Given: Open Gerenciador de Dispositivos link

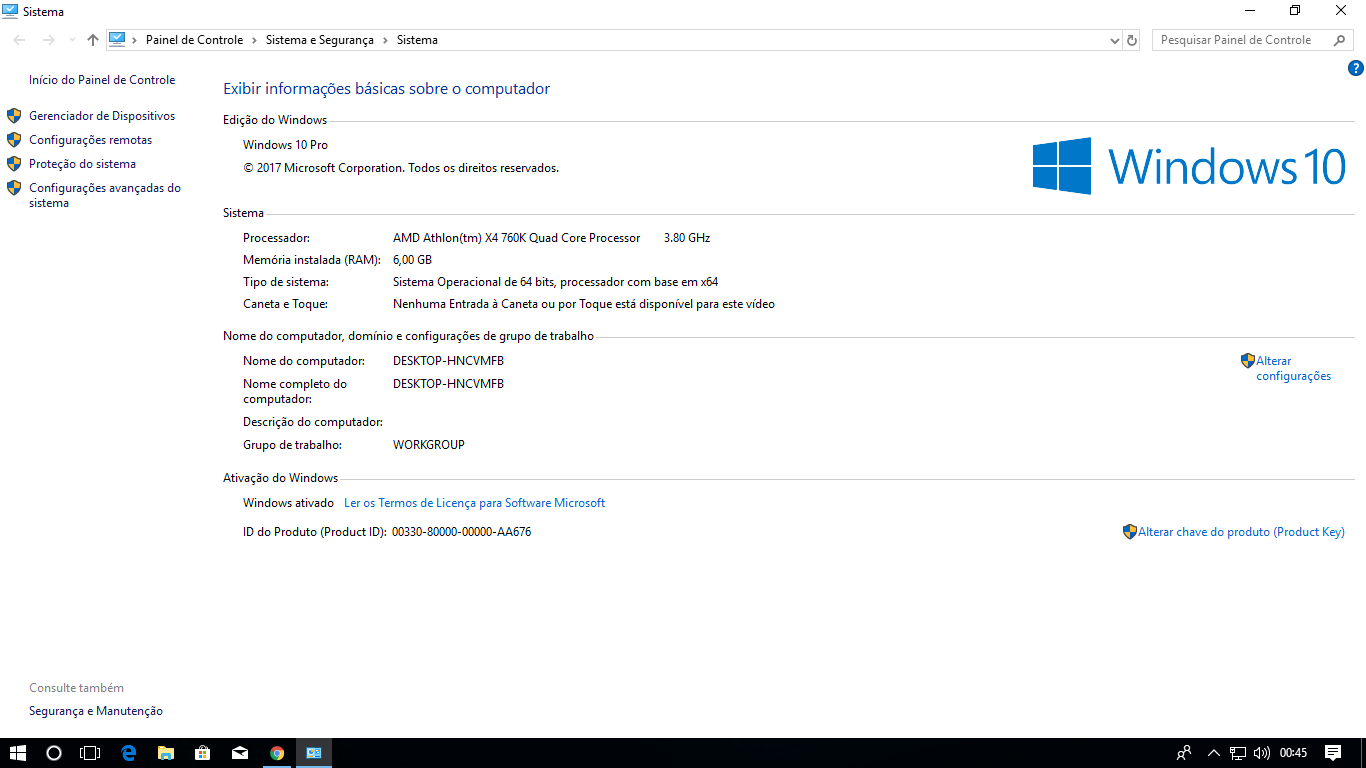Looking at the screenshot, I should [x=102, y=116].
